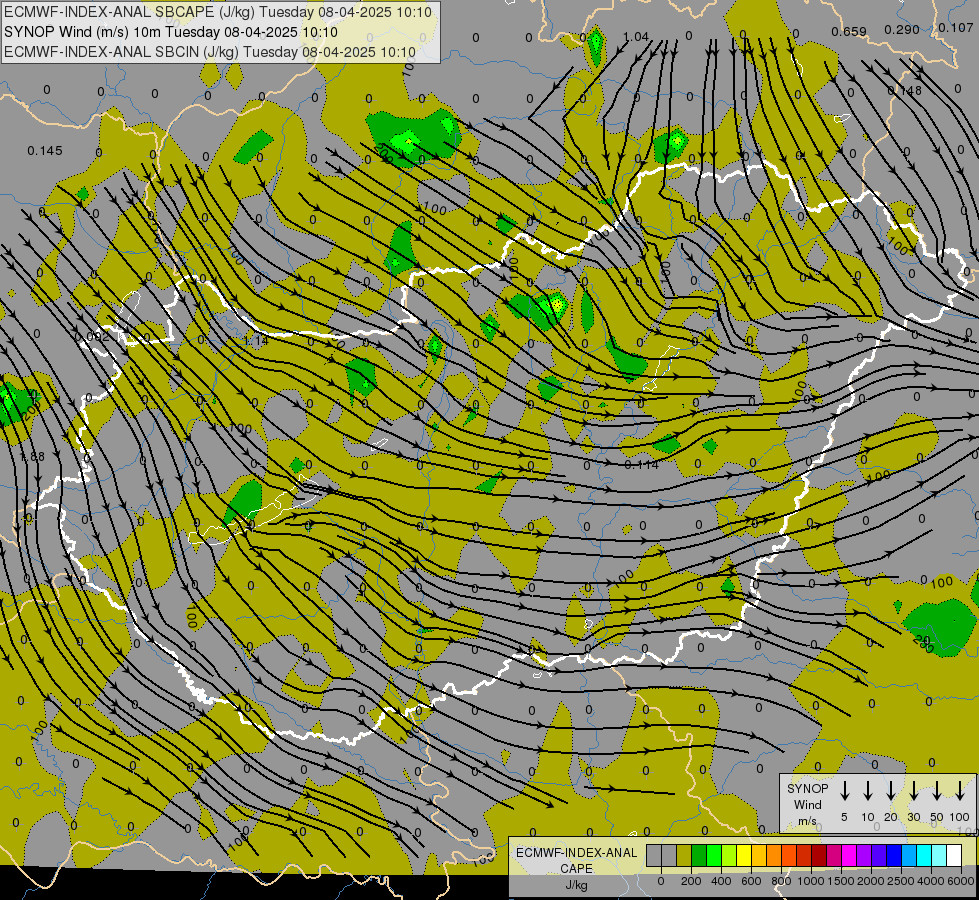Click the value 0.092 on the map

(x=92, y=337)
